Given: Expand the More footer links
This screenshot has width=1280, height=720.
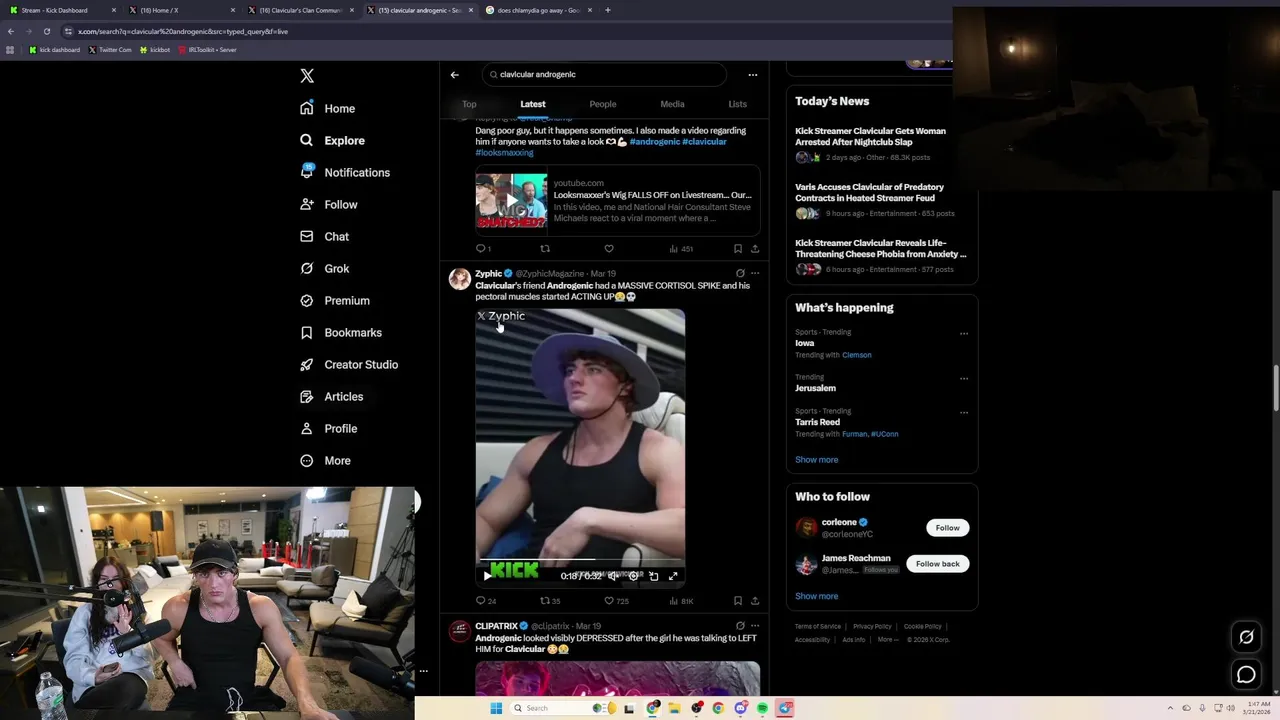Looking at the screenshot, I should tap(888, 639).
